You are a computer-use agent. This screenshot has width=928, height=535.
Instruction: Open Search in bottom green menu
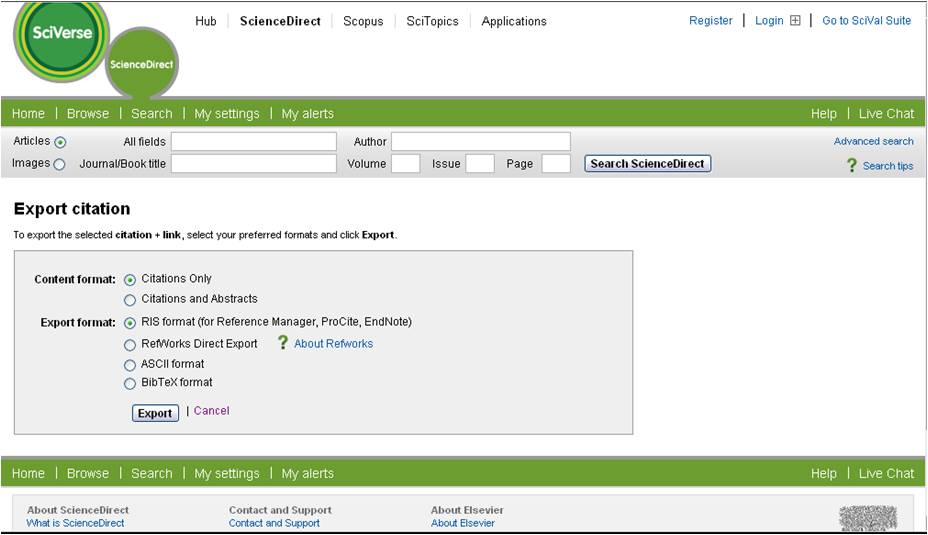152,473
